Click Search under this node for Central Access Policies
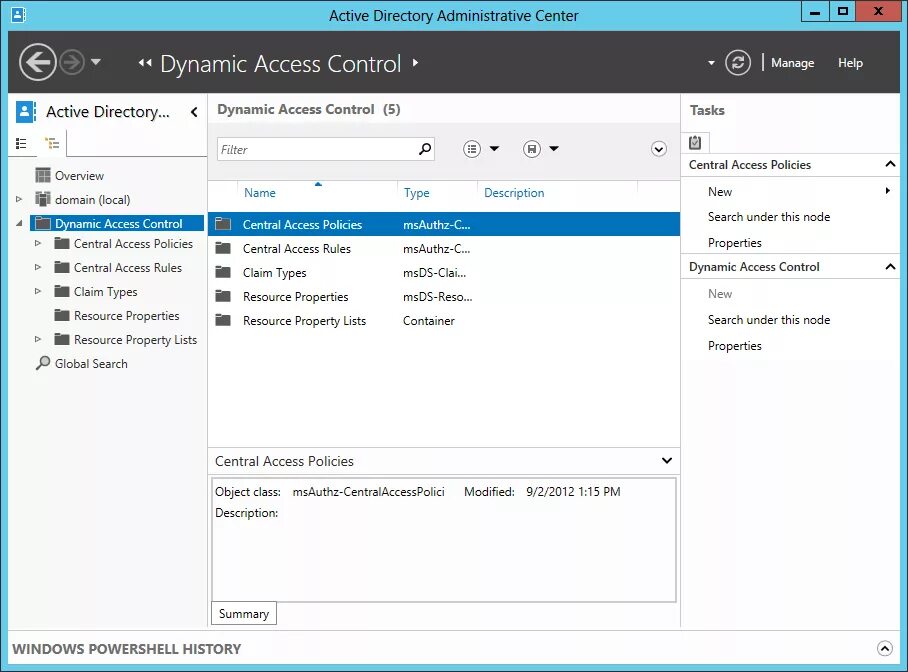The image size is (908, 672). pyautogui.click(x=768, y=217)
